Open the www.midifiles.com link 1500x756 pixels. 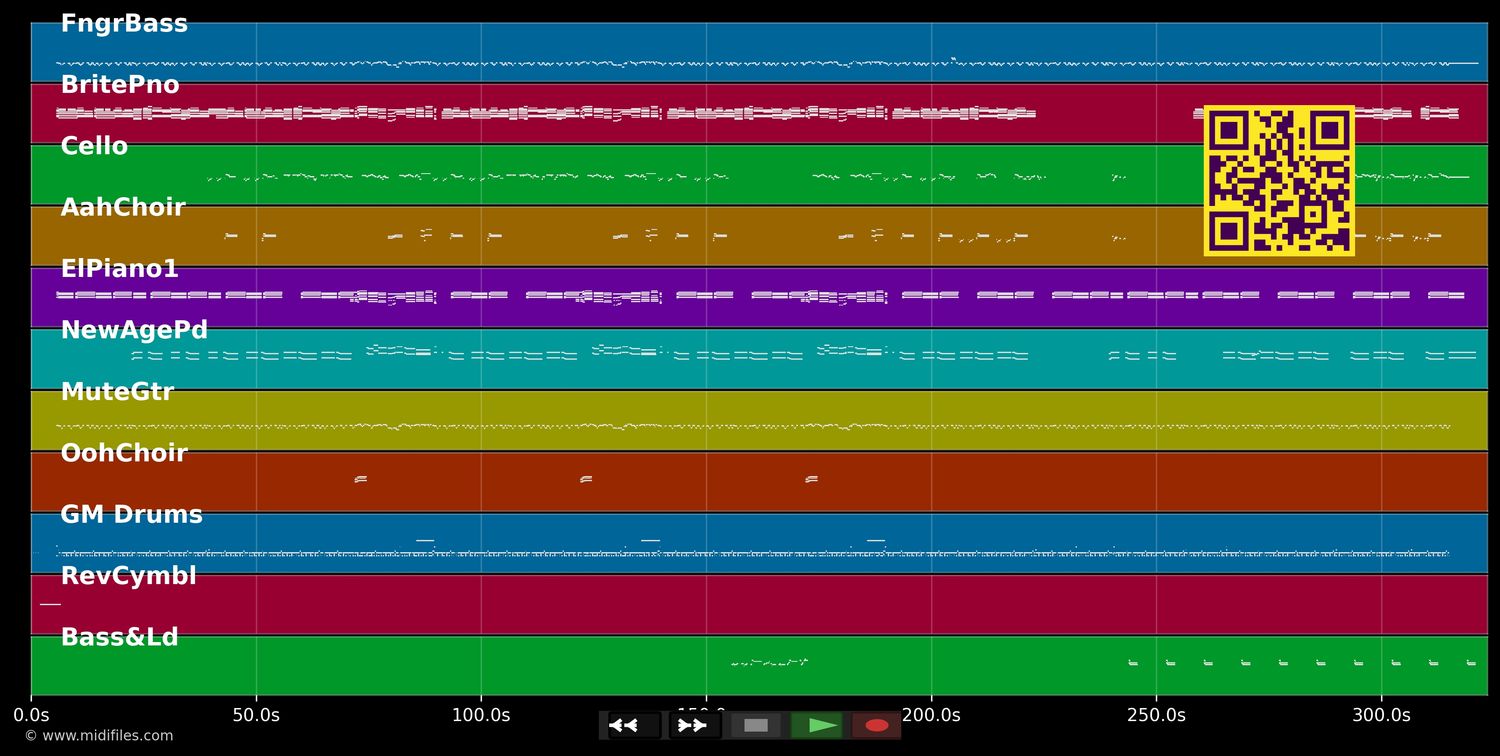[x=98, y=736]
